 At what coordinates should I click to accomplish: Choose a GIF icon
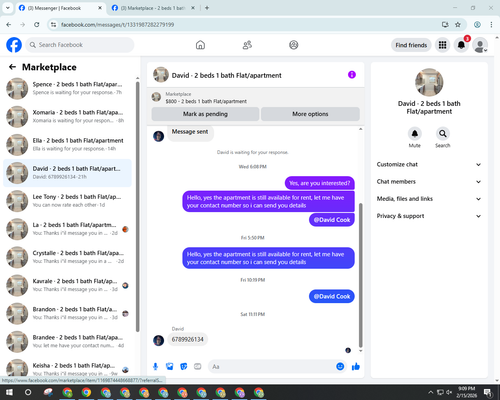click(x=198, y=367)
